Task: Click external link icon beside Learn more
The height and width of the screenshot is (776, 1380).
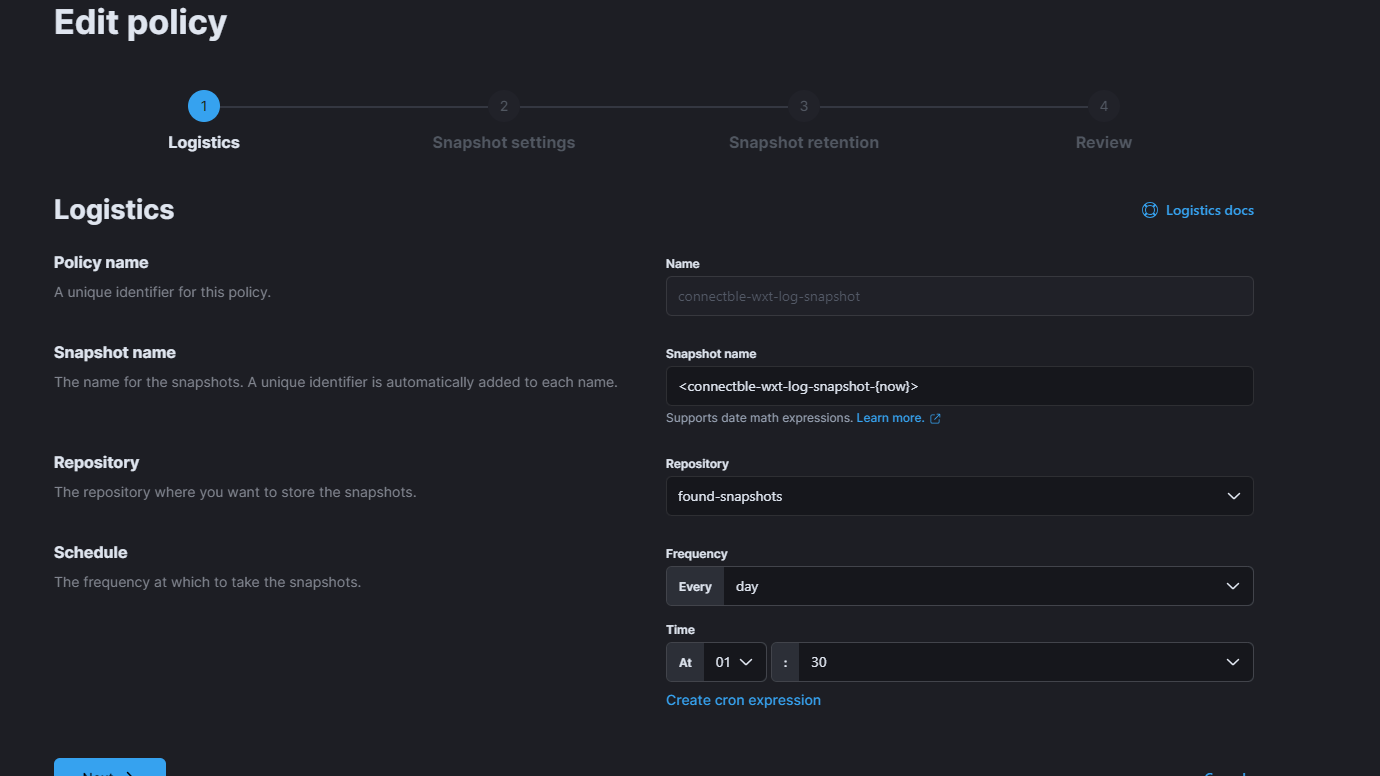Action: tap(935, 419)
